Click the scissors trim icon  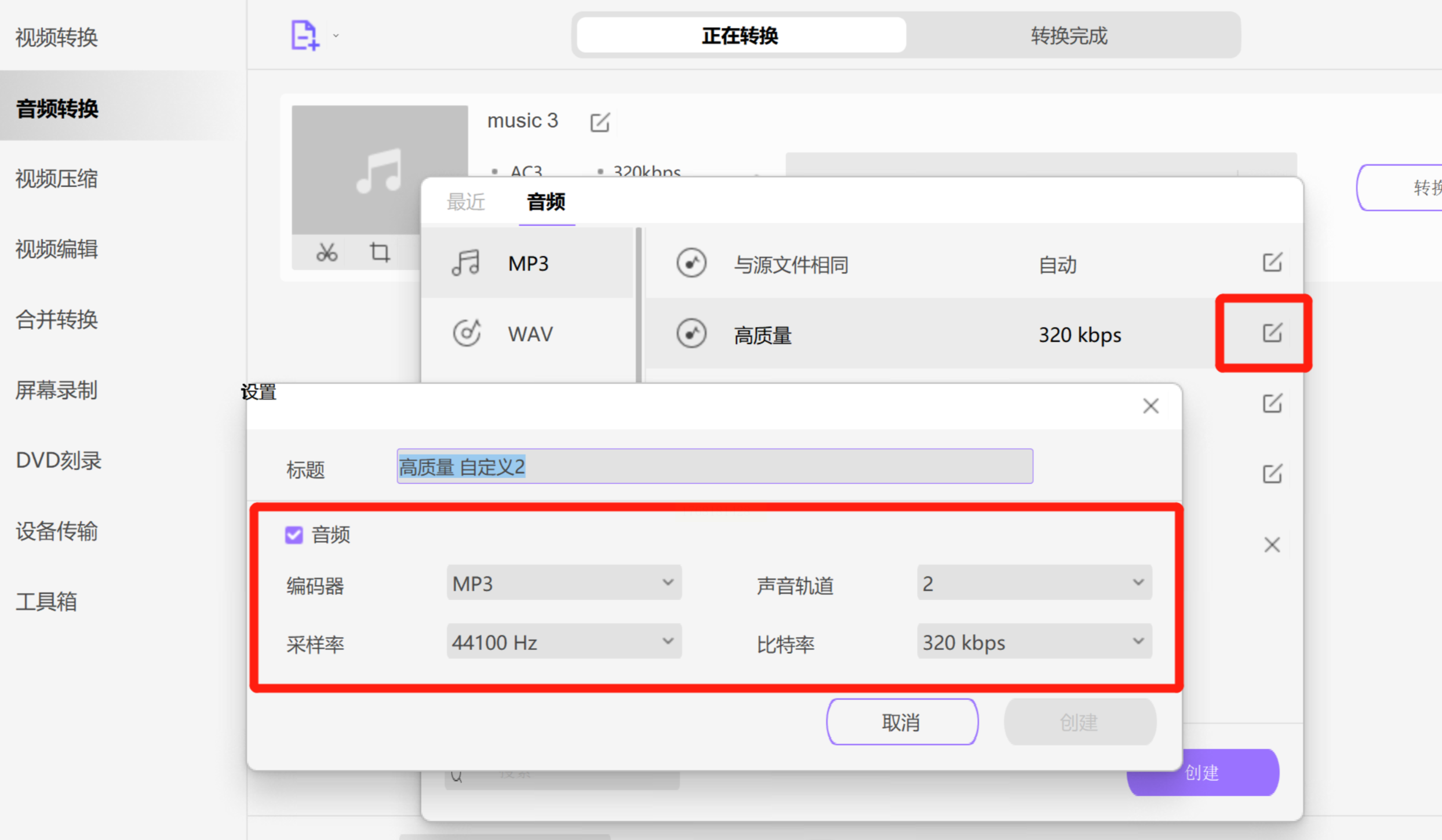click(326, 253)
